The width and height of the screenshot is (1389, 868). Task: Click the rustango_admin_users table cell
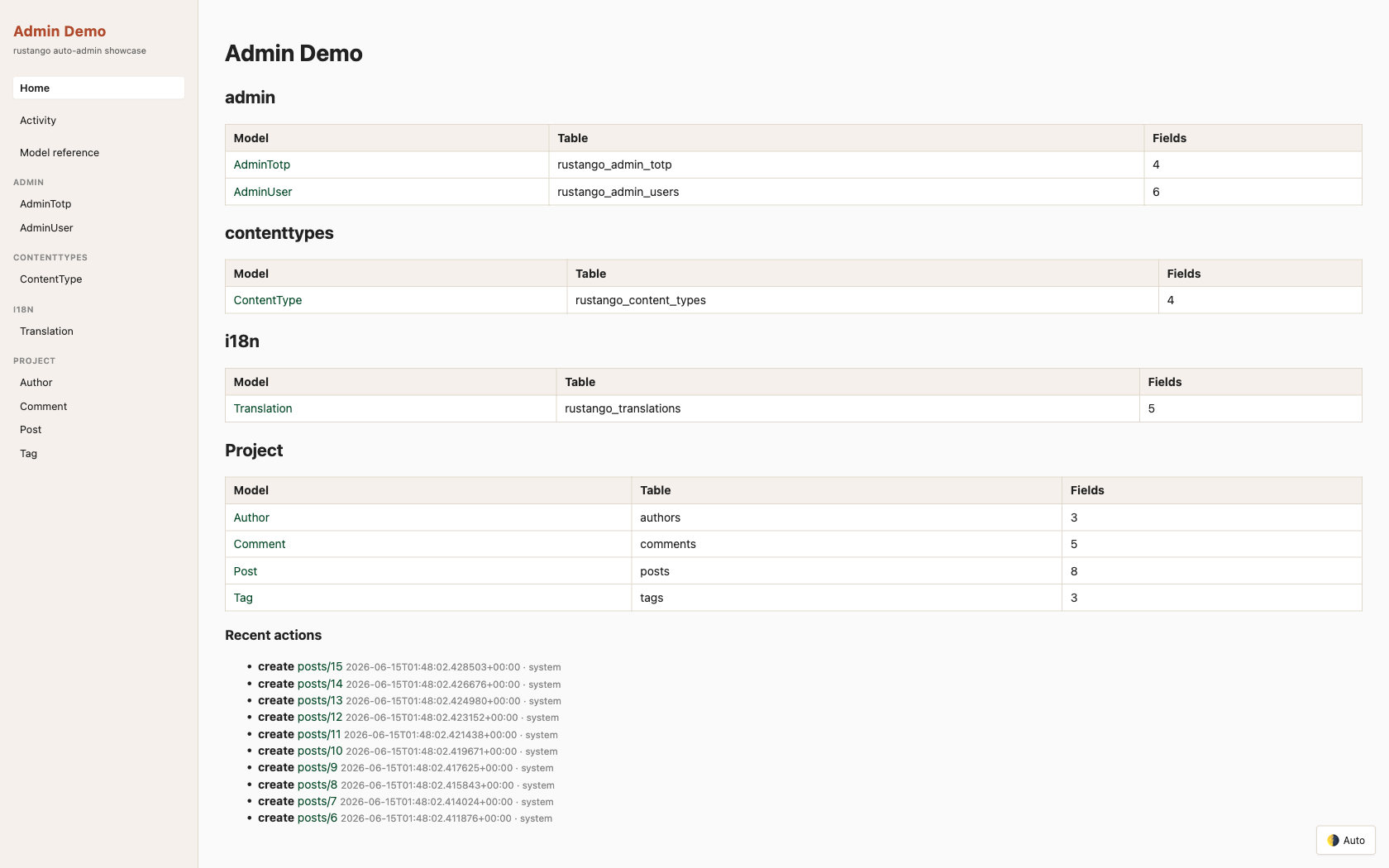tap(846, 192)
